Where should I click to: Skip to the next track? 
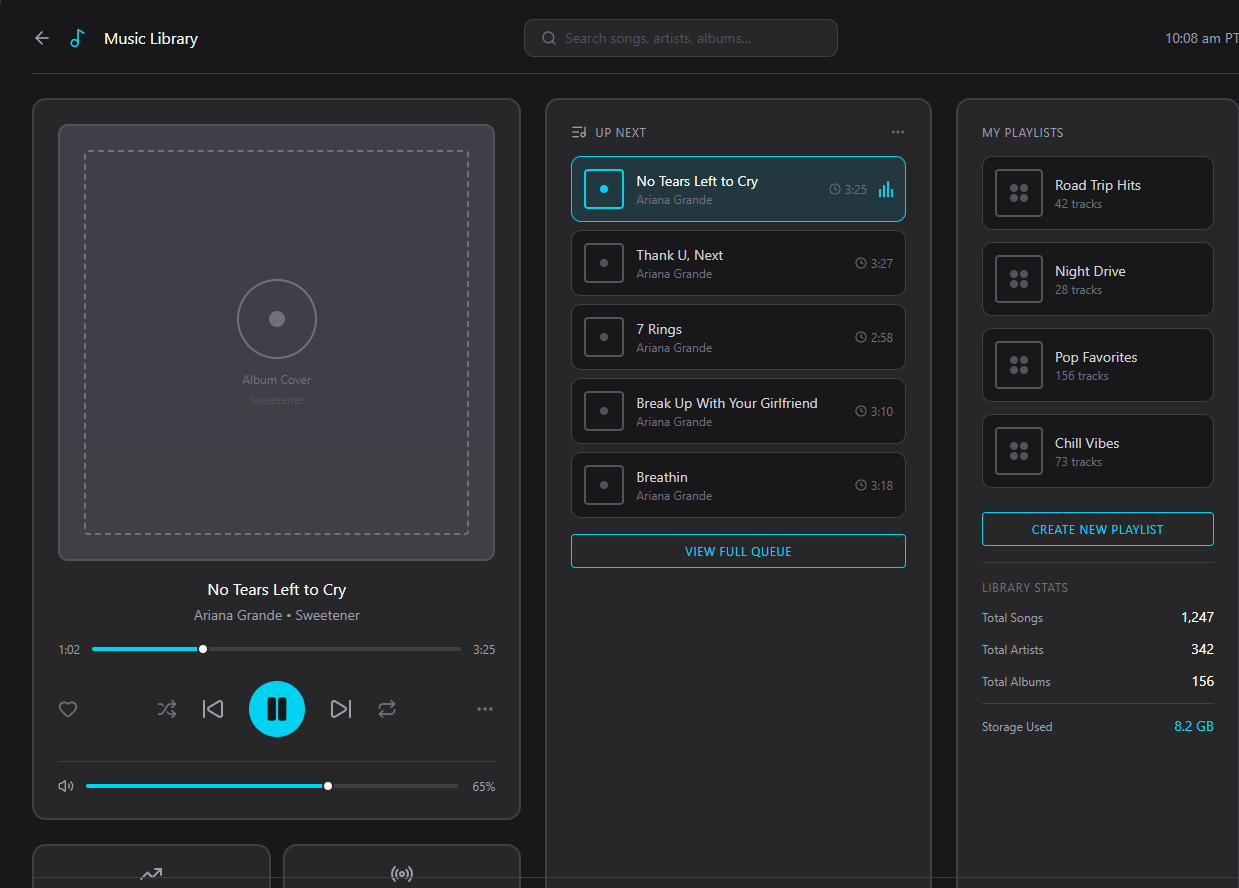click(x=341, y=709)
